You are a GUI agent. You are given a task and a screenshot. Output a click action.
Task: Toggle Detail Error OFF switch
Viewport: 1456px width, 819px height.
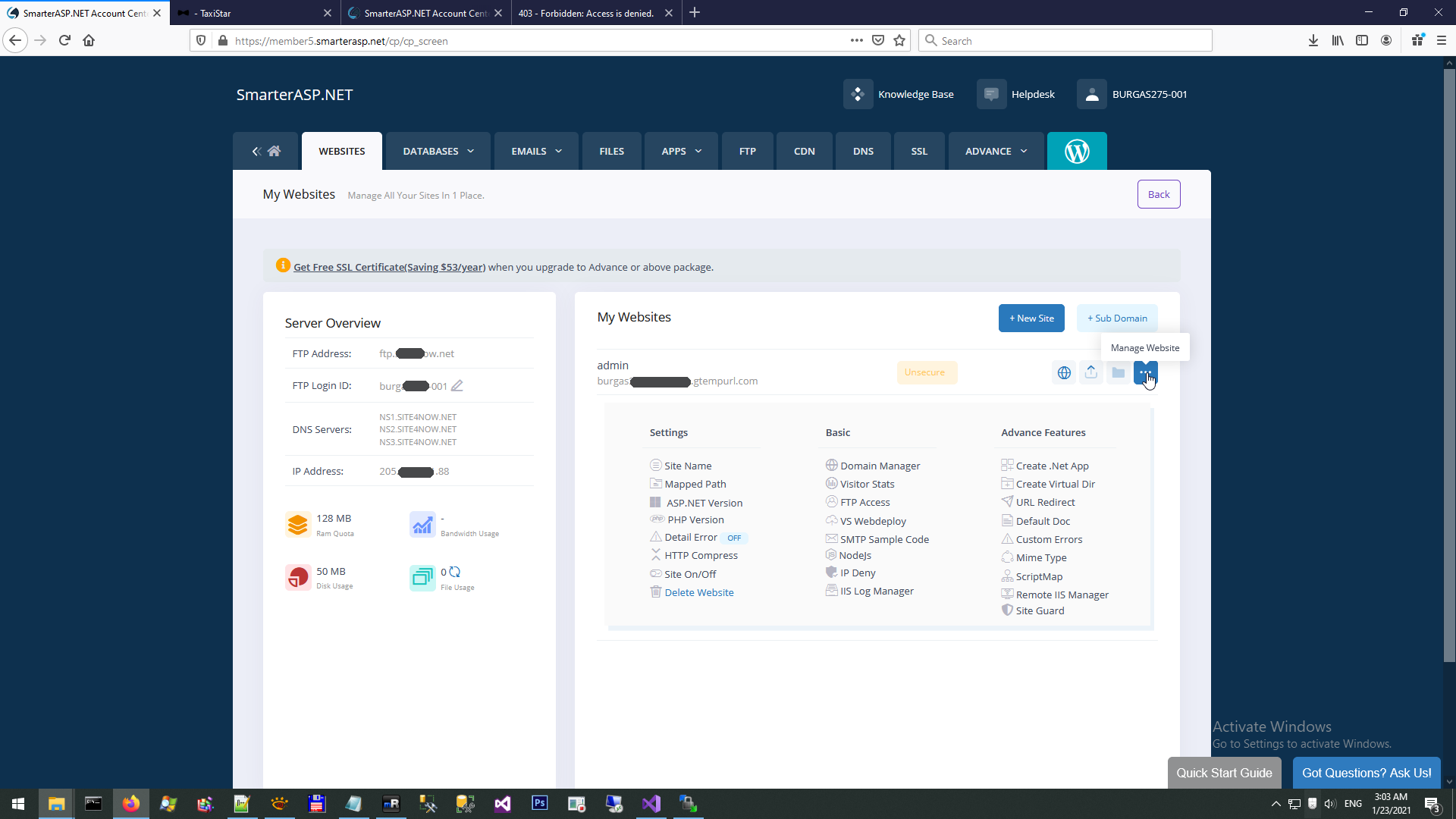(733, 538)
